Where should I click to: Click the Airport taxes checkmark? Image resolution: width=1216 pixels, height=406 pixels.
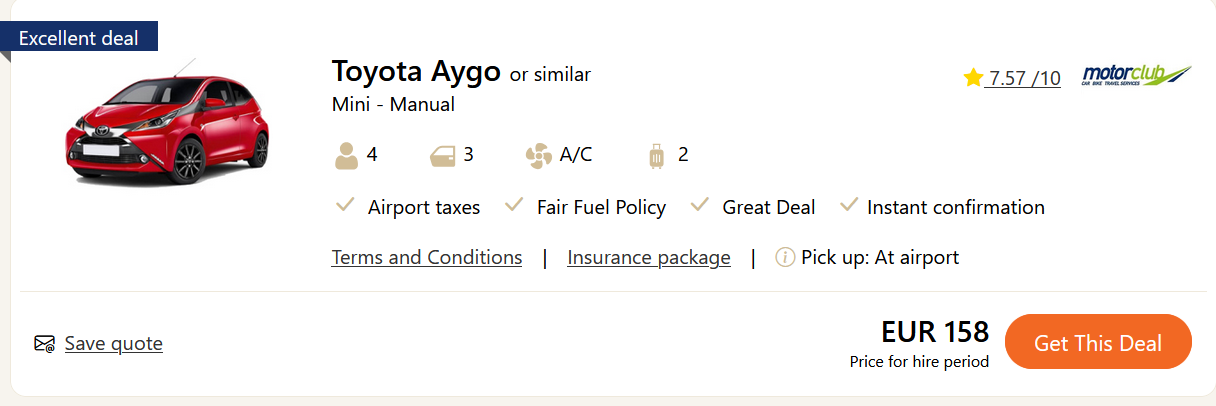pyautogui.click(x=346, y=206)
